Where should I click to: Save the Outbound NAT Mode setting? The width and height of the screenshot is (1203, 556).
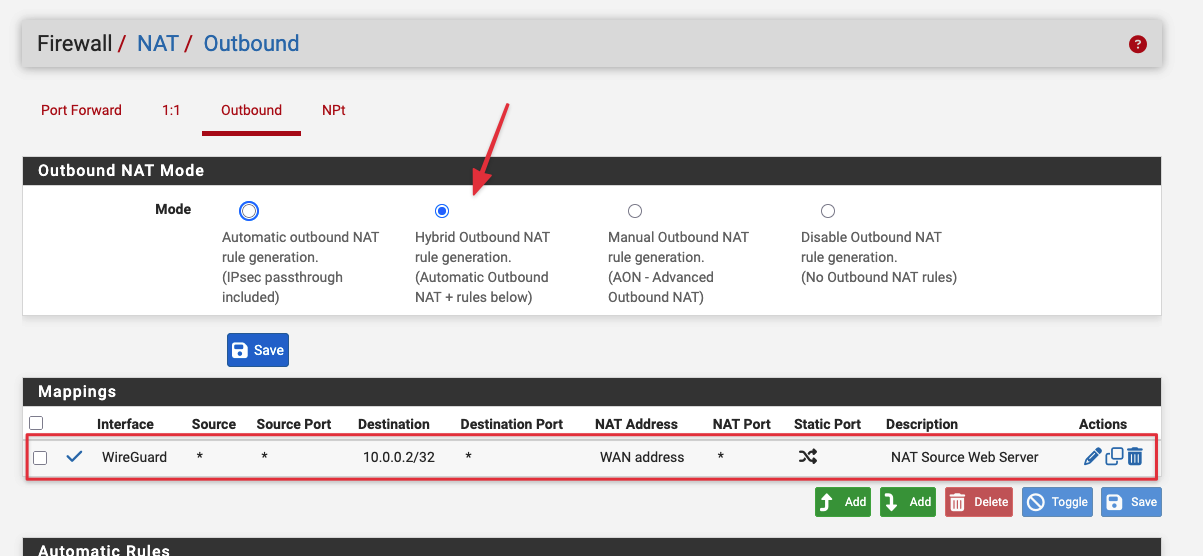258,350
